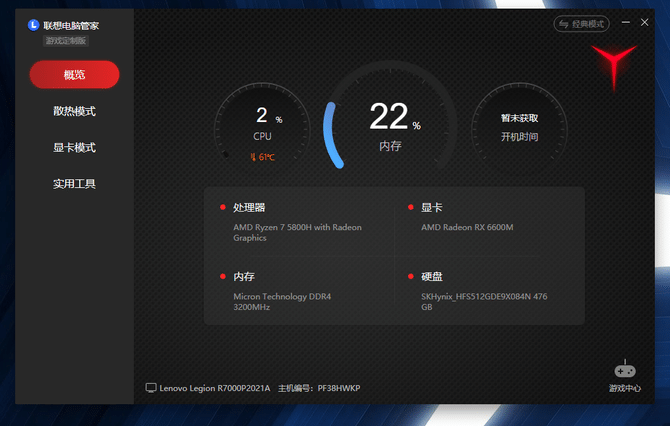Click the 开机时间 boot time gauge
This screenshot has height=426, width=670.
point(519,125)
